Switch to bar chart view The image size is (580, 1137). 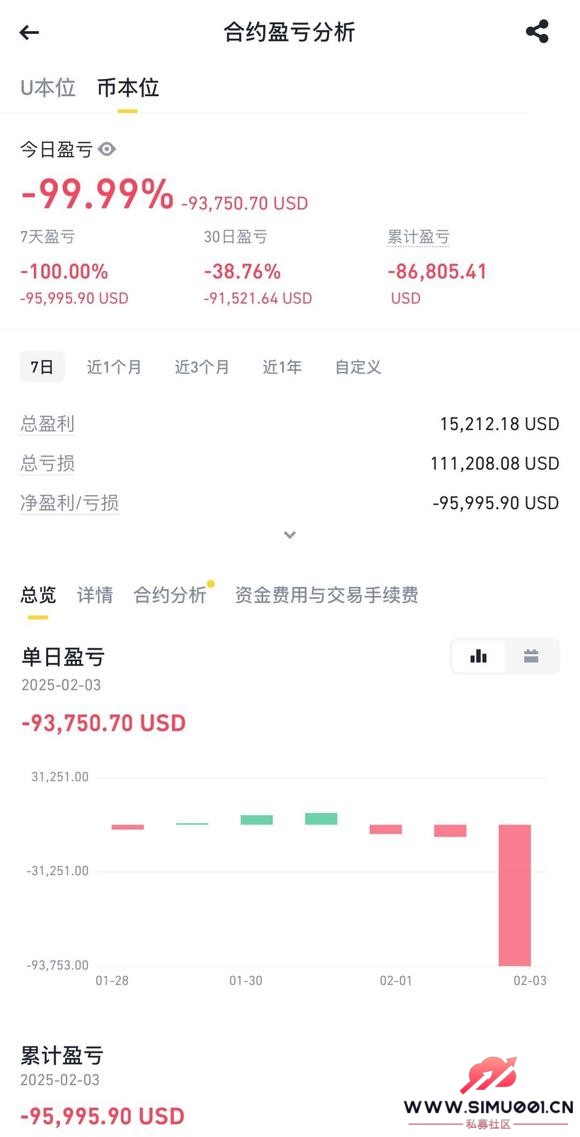tap(478, 656)
